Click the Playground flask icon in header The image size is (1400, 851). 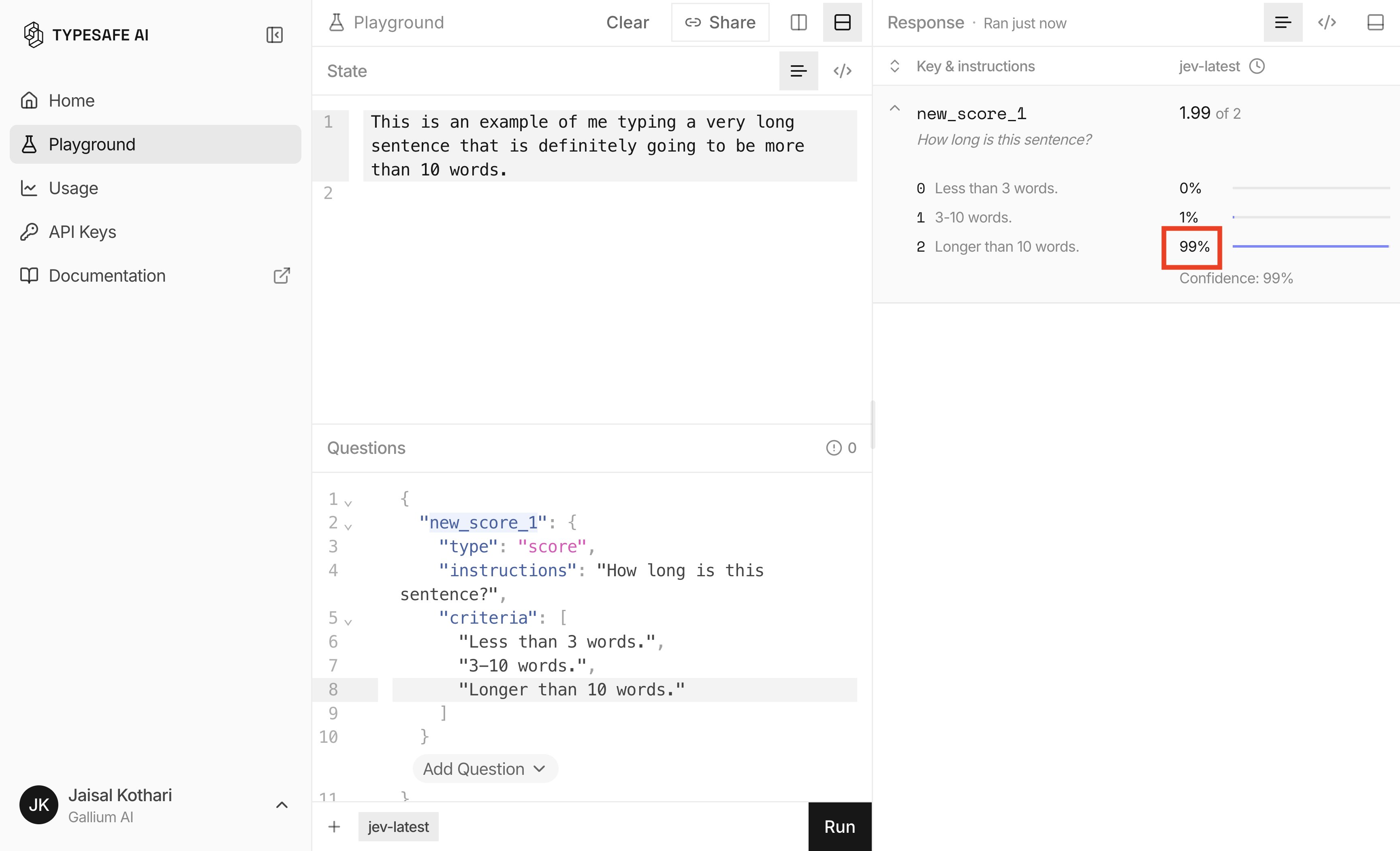click(336, 22)
